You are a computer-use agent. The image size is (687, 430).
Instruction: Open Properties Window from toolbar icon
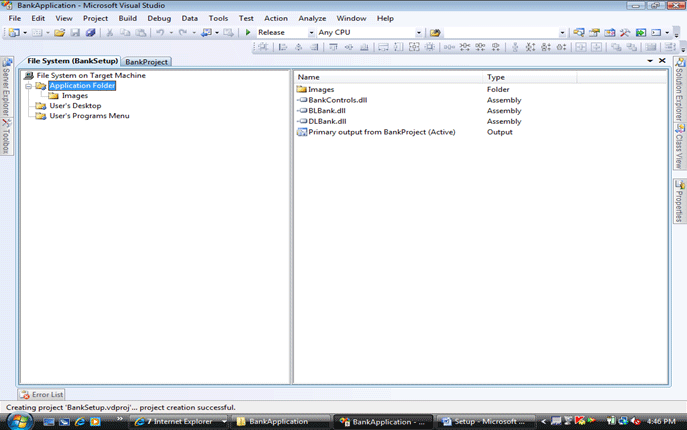[594, 32]
